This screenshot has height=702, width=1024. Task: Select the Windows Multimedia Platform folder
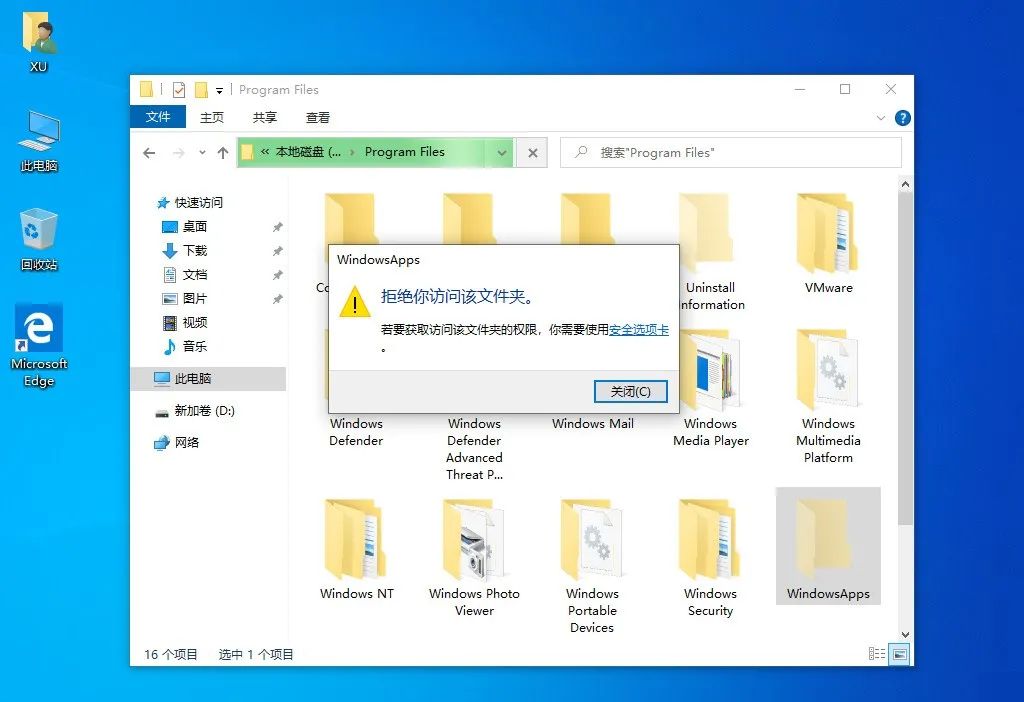tap(828, 397)
